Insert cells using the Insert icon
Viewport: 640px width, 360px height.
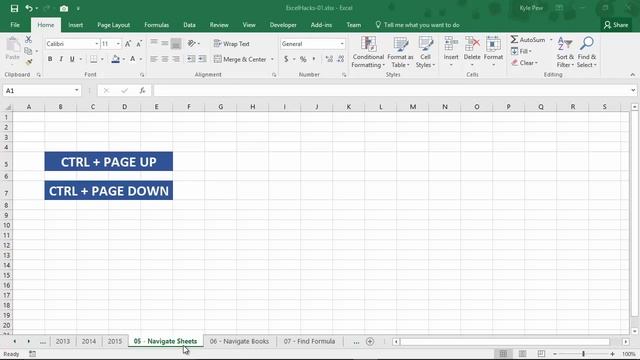(451, 49)
